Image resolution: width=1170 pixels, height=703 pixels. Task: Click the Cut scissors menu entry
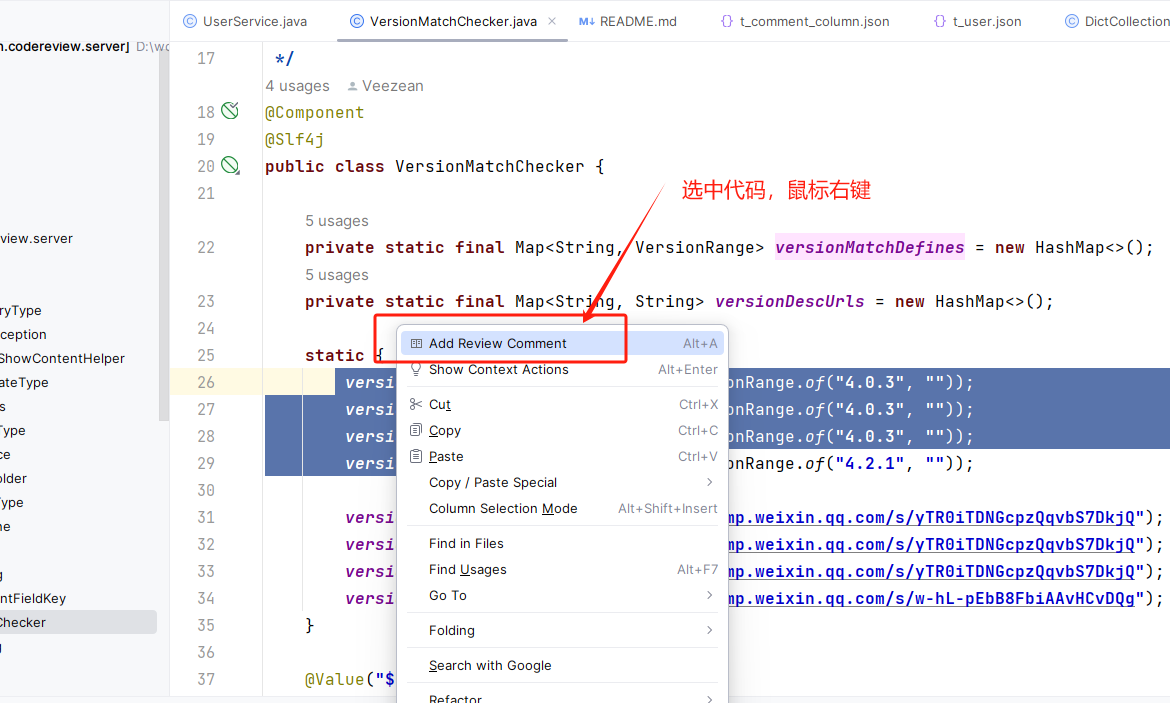(x=440, y=405)
